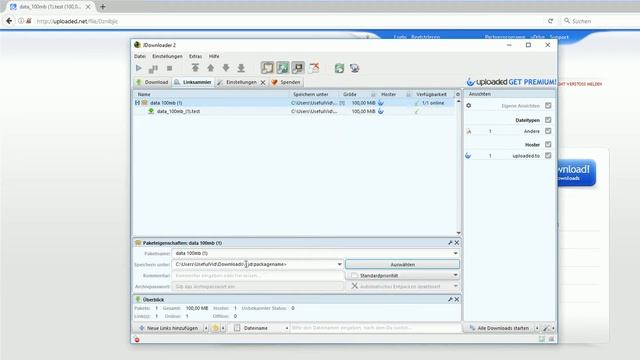This screenshot has width=640, height=360.
Task: Toggle Dateitypen checkbox
Action: click(x=548, y=120)
